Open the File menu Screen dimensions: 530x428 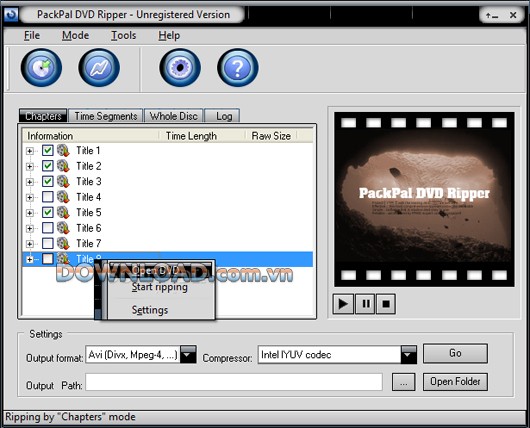(32, 35)
